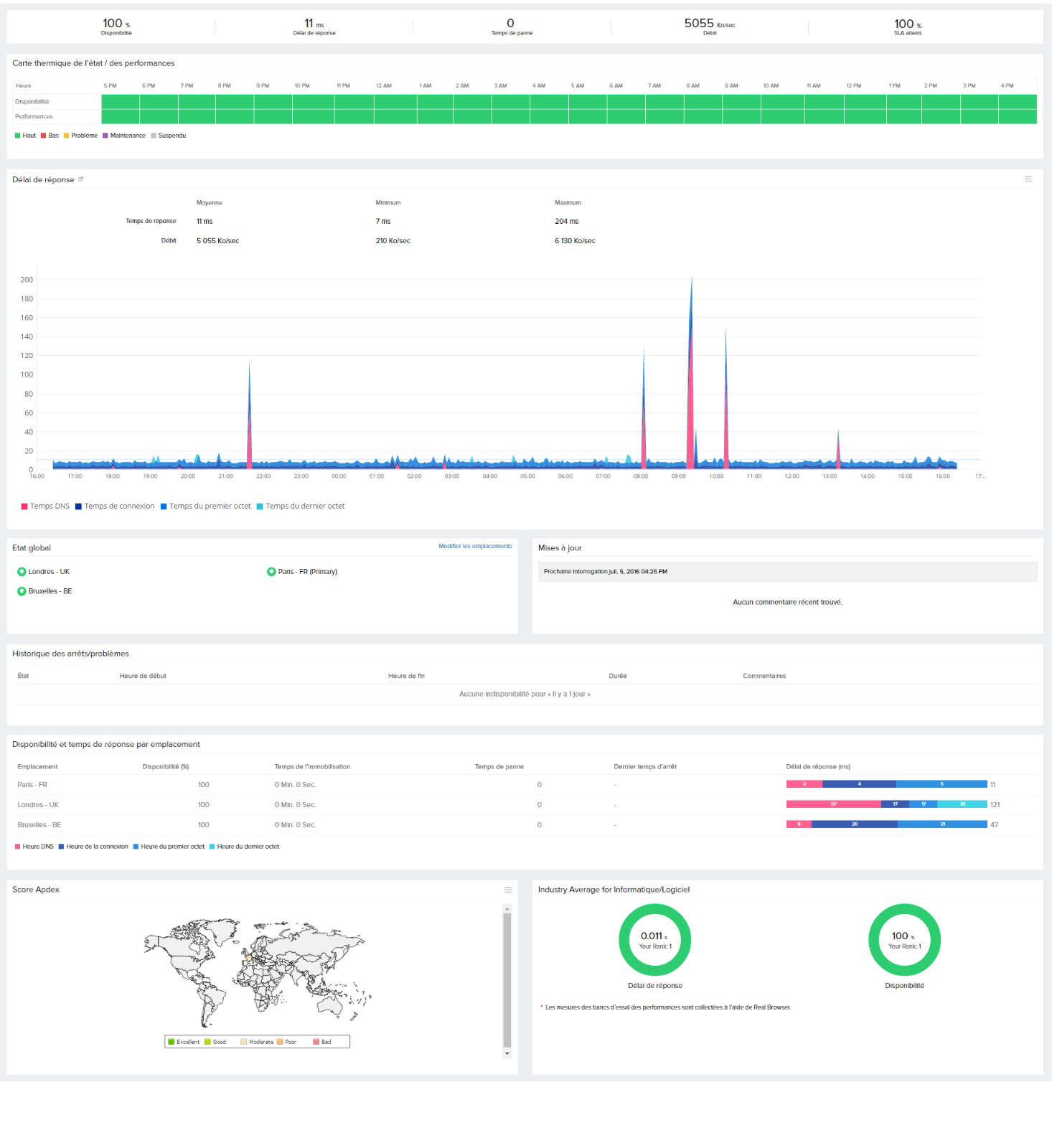
Task: Click the Paris - FR (Primary) status icon
Action: tap(271, 572)
